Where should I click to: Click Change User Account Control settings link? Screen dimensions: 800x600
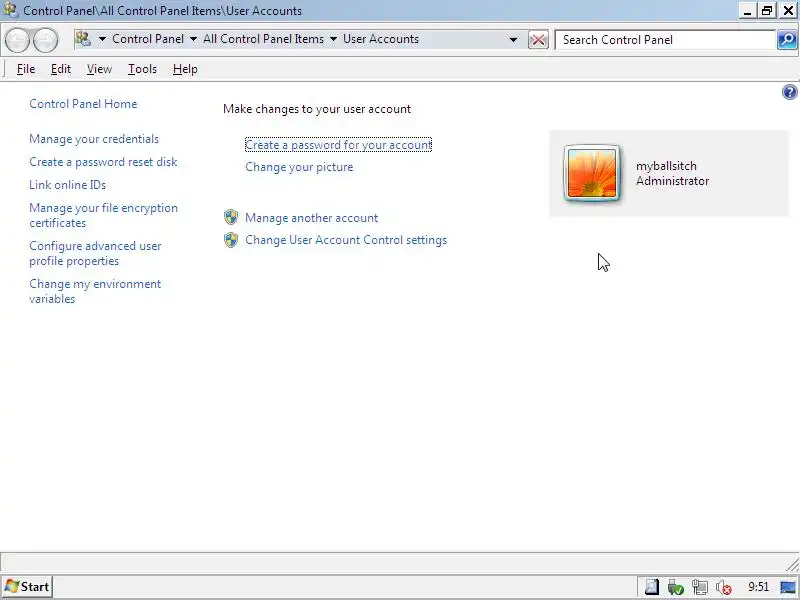pyautogui.click(x=346, y=240)
